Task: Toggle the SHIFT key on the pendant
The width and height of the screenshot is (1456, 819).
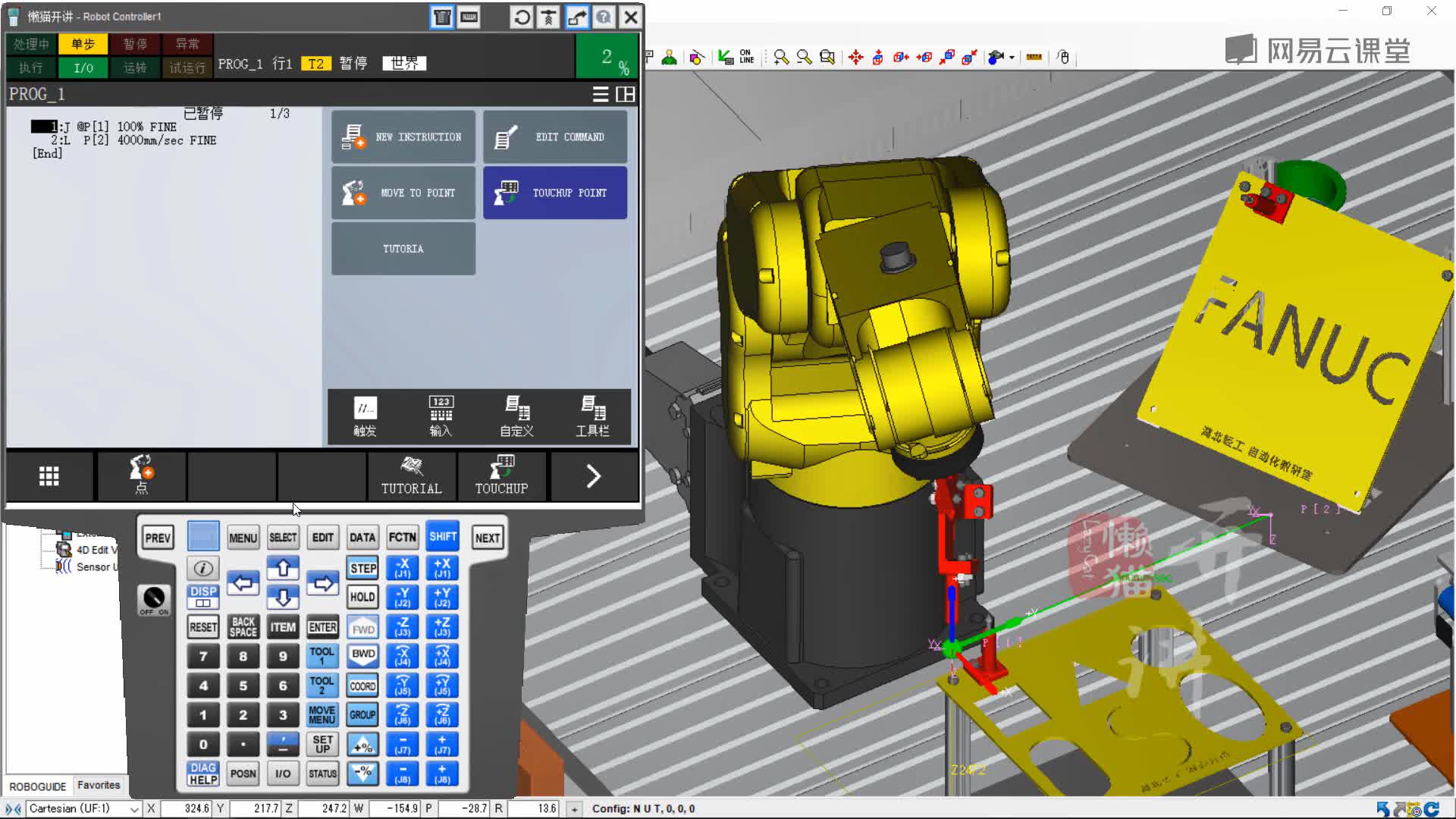Action: coord(443,537)
